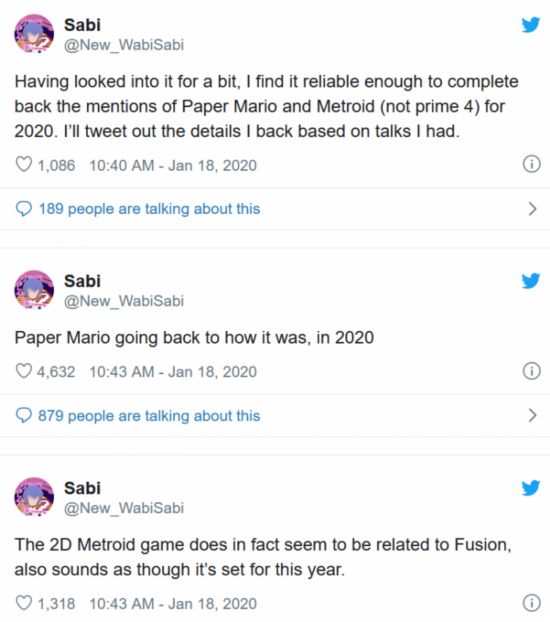550x622 pixels.
Task: Click speech bubble icon beside 189 people
Action: [x=23, y=209]
